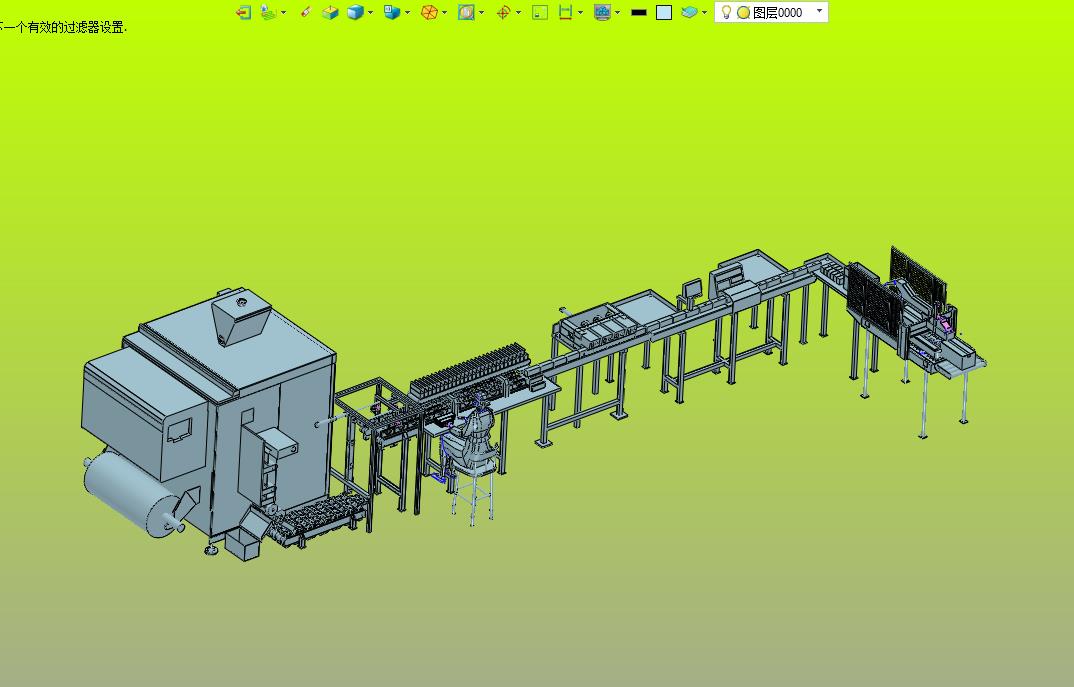Image resolution: width=1074 pixels, height=687 pixels.
Task: Click the monitor display settings icon
Action: coord(603,12)
